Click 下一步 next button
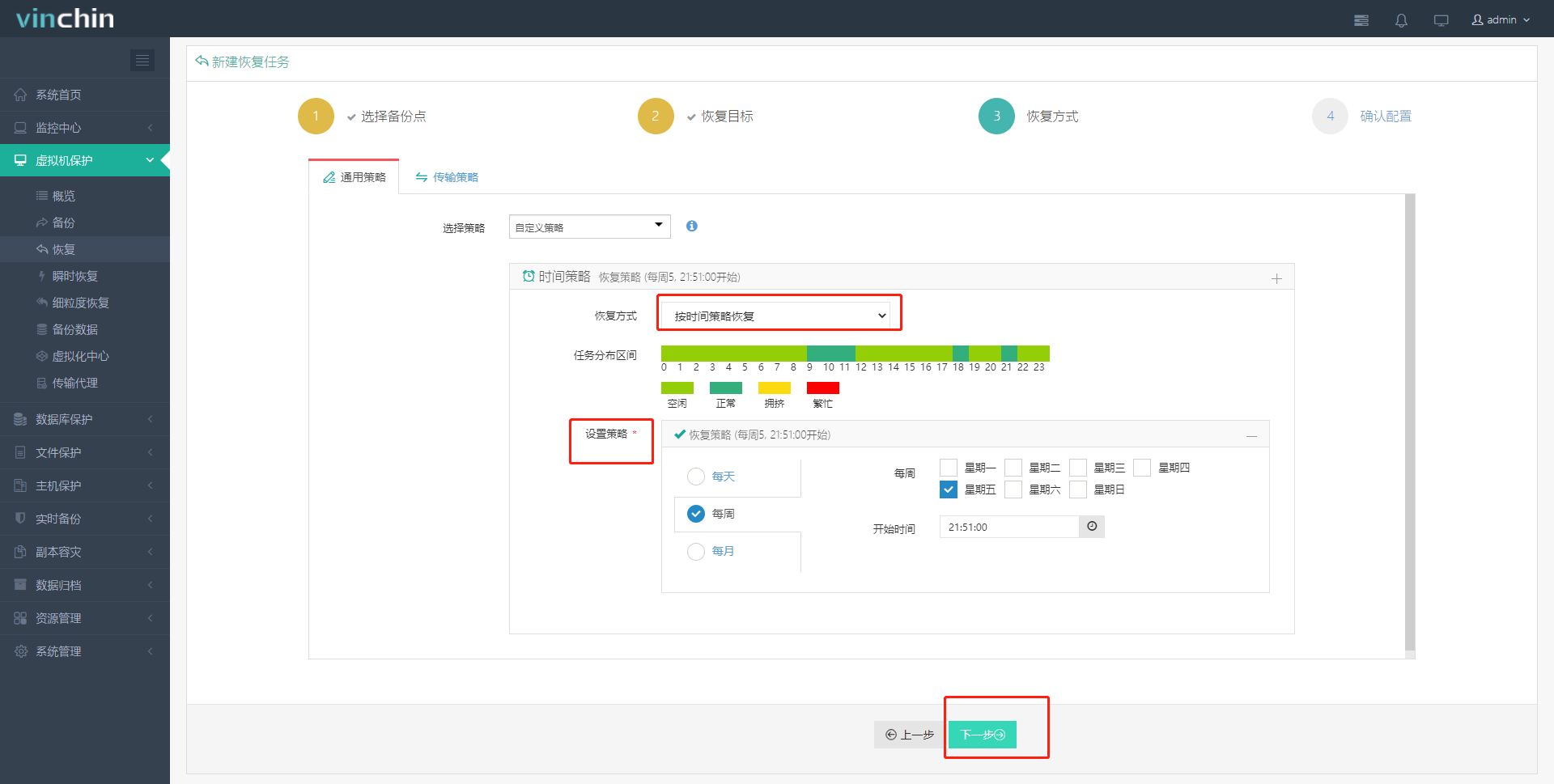1554x784 pixels. (983, 735)
